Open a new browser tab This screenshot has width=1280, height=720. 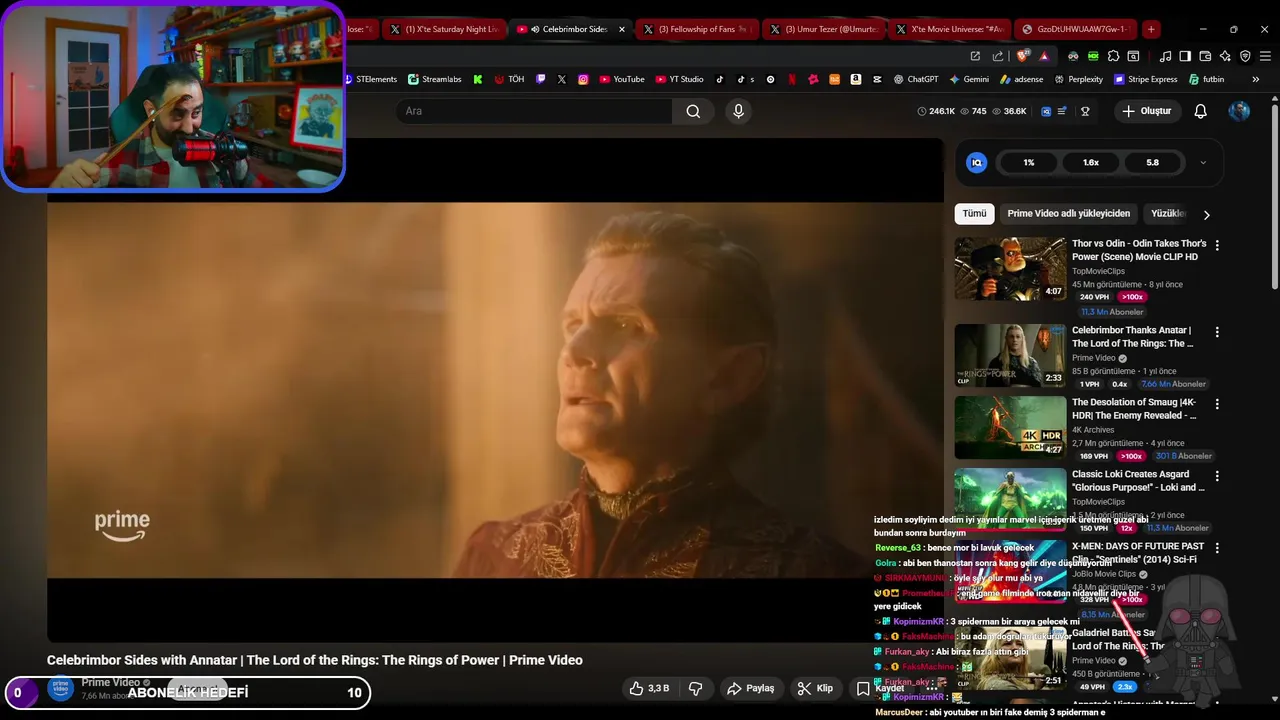tap(1151, 29)
